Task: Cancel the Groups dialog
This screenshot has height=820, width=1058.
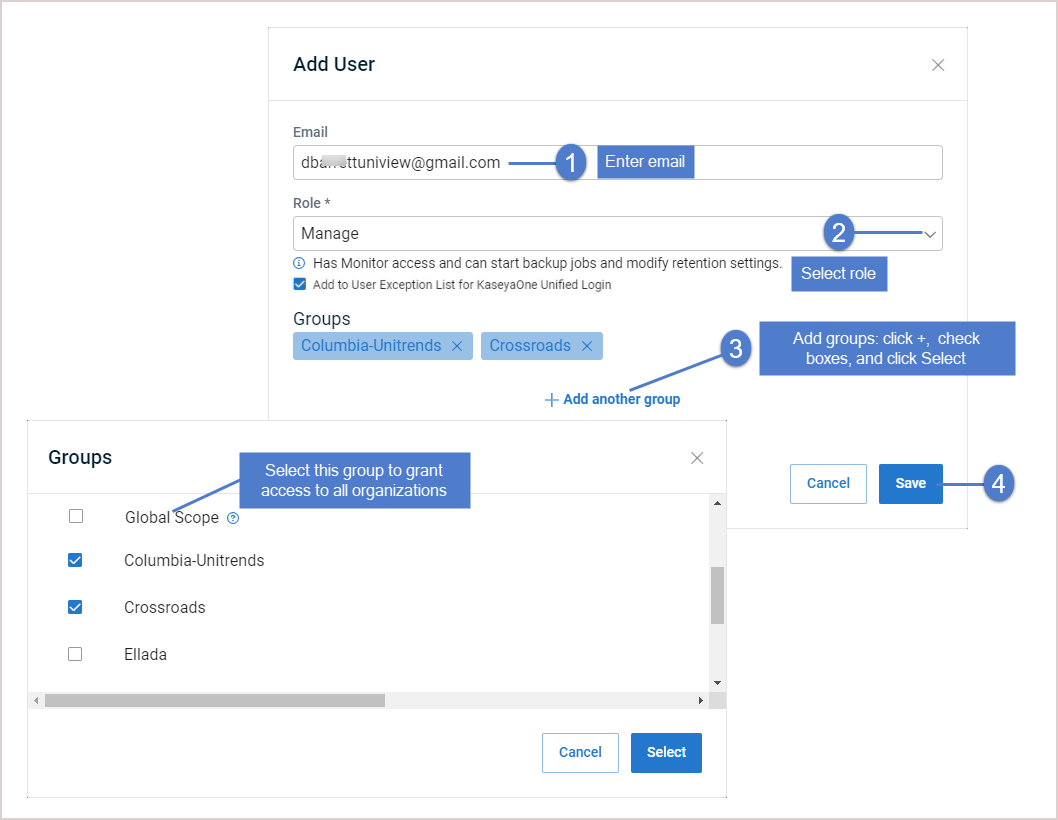Action: pos(580,753)
